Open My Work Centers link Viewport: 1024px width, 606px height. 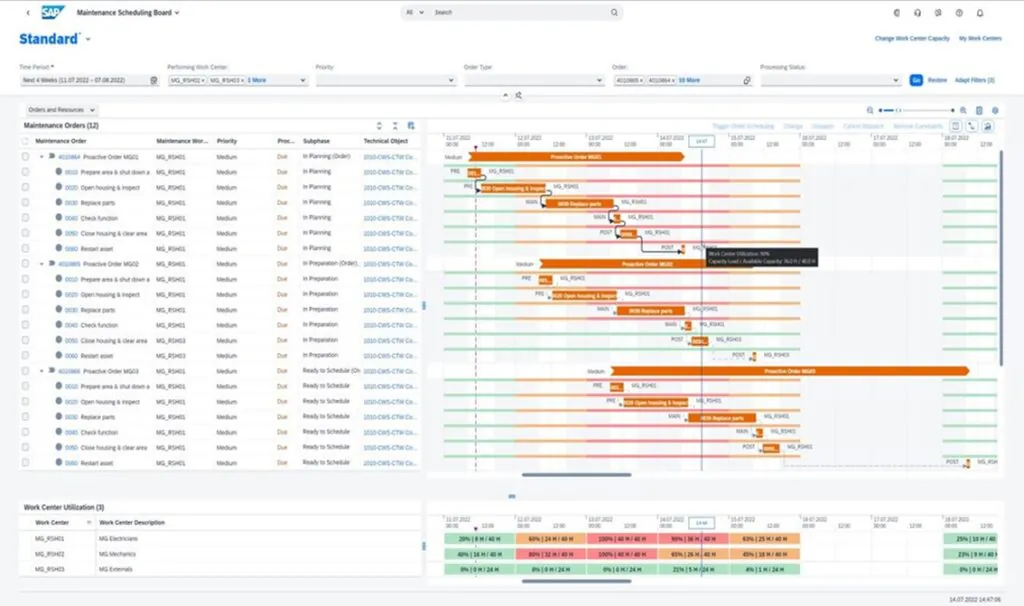tap(980, 39)
